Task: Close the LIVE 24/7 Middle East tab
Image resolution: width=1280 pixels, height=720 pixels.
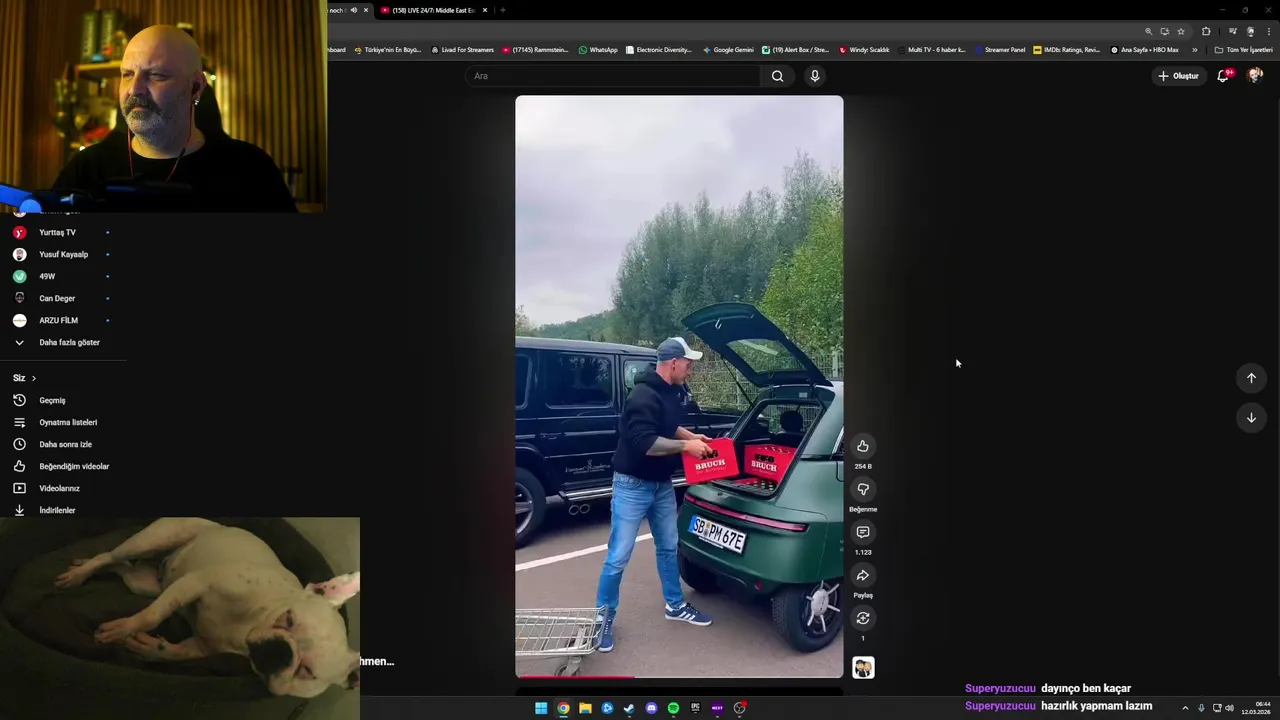Action: [485, 10]
